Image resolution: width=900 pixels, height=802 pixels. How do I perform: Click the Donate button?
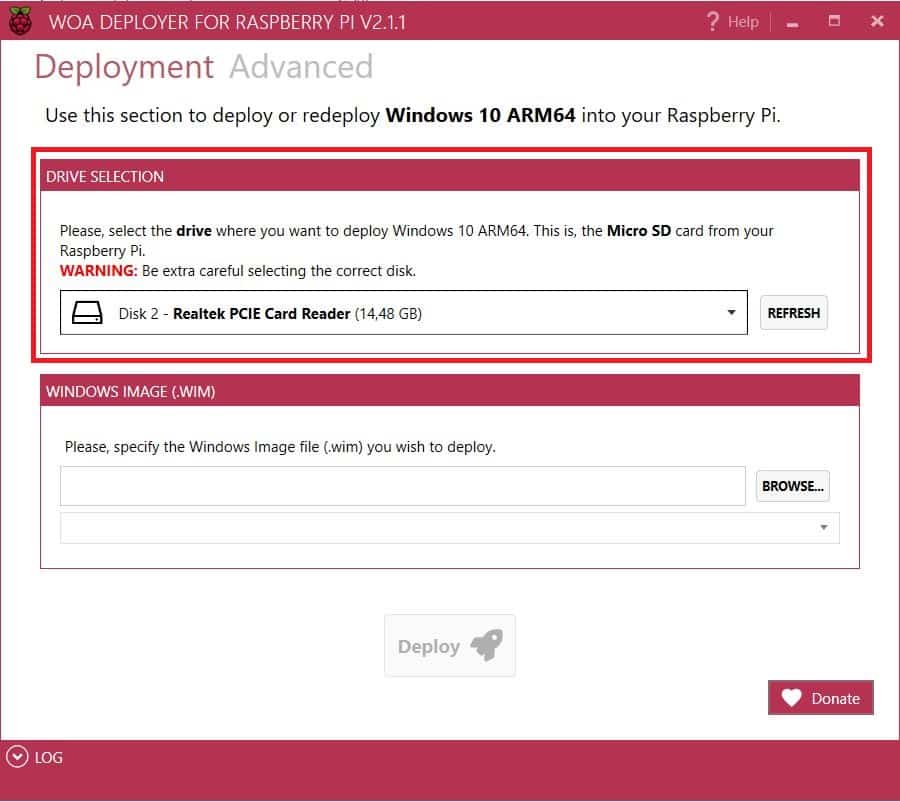coord(820,698)
